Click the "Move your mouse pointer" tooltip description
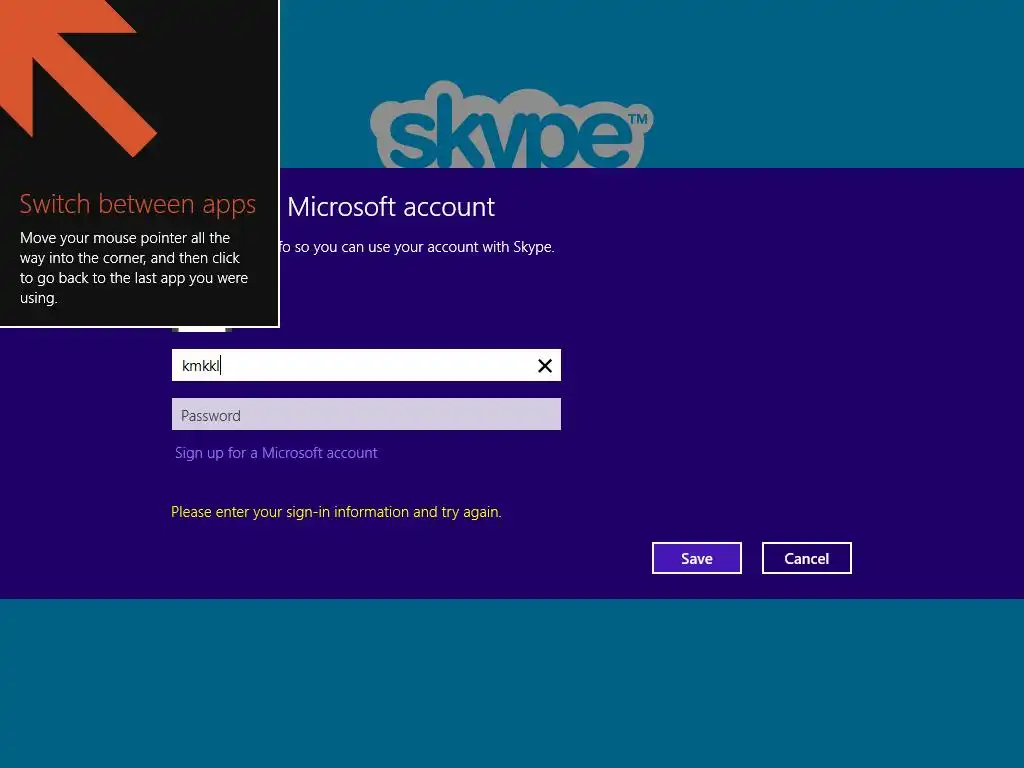This screenshot has height=768, width=1024. 134,268
